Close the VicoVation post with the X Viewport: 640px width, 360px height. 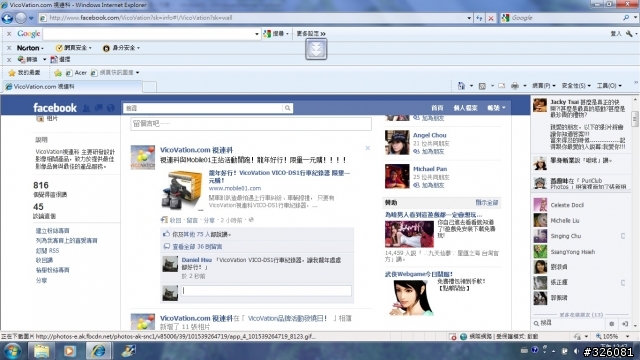pos(368,148)
